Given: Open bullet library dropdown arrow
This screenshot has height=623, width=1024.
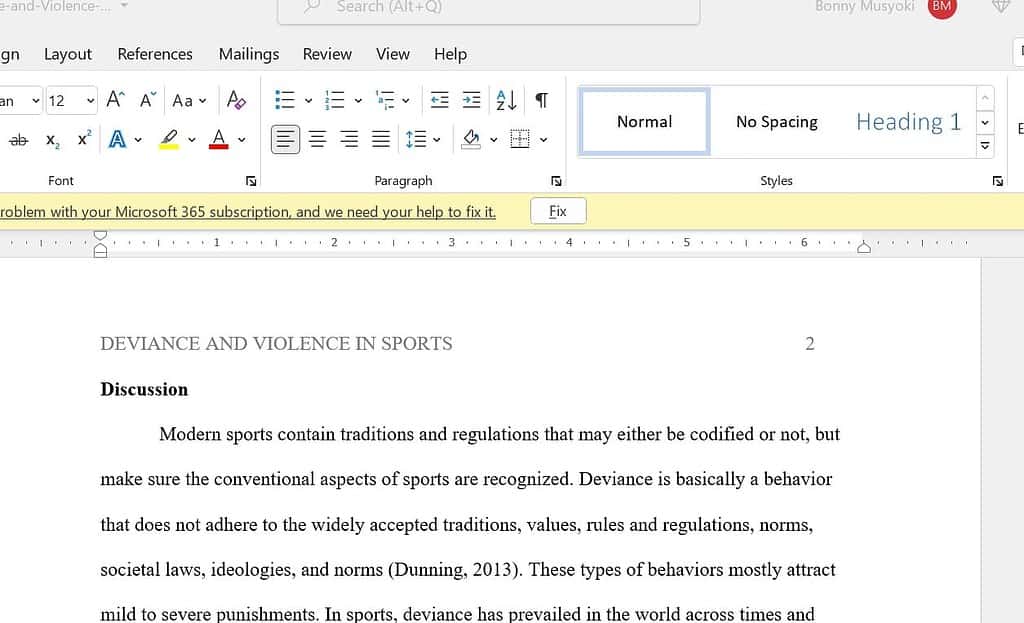Looking at the screenshot, I should [308, 101].
